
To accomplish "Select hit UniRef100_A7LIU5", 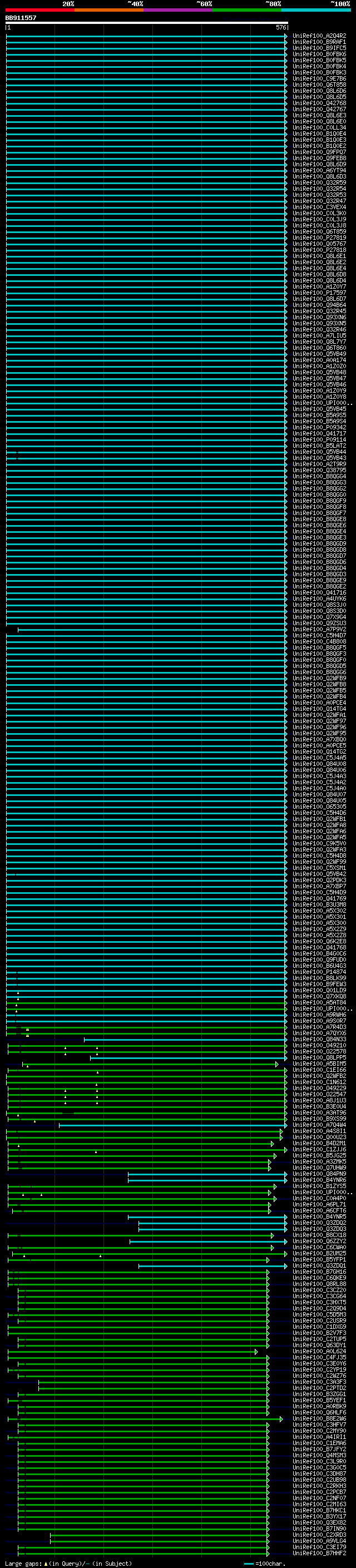I will click(x=319, y=336).
